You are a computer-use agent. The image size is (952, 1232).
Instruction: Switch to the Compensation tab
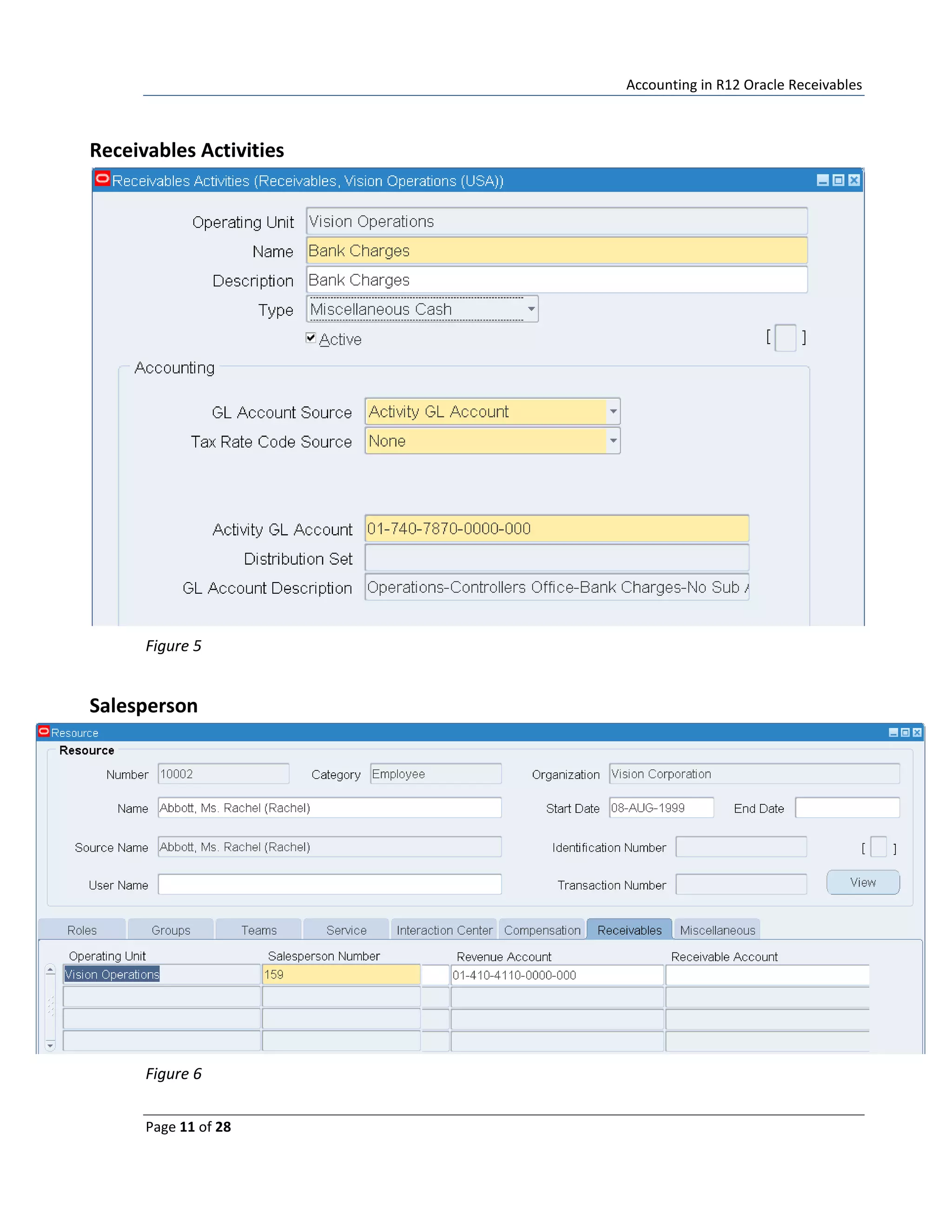click(x=542, y=930)
